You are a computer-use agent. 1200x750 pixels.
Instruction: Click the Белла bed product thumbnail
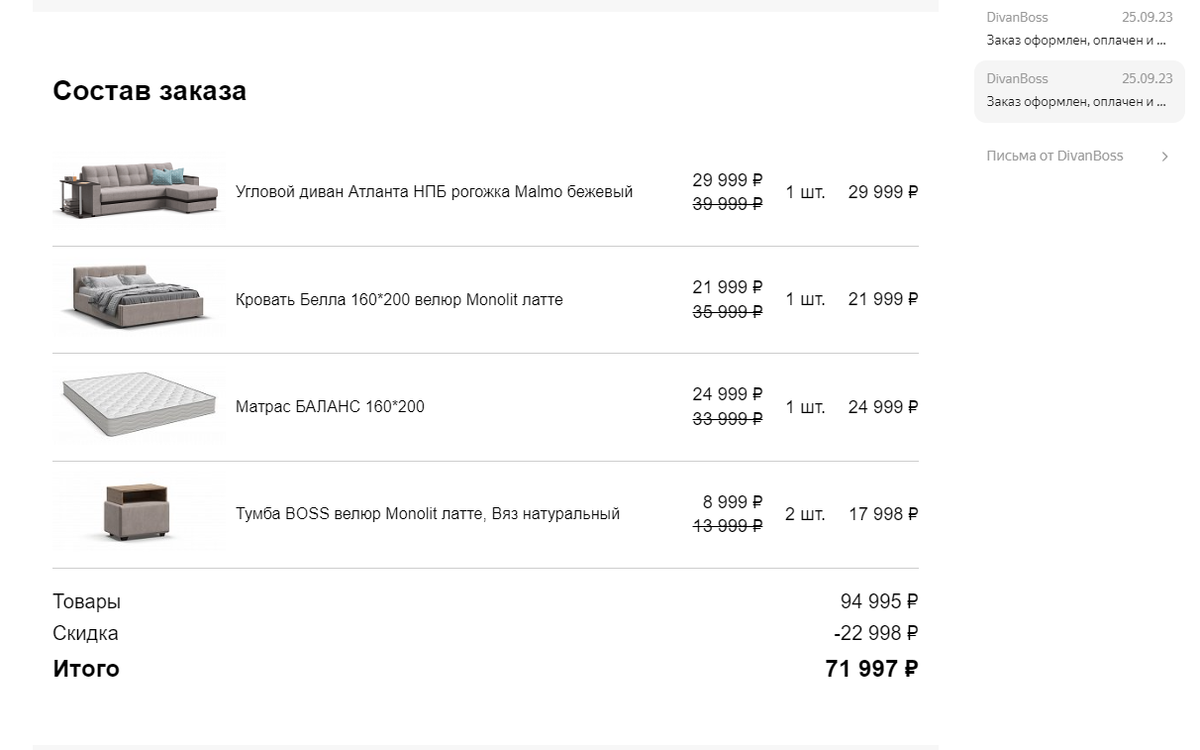(x=138, y=298)
